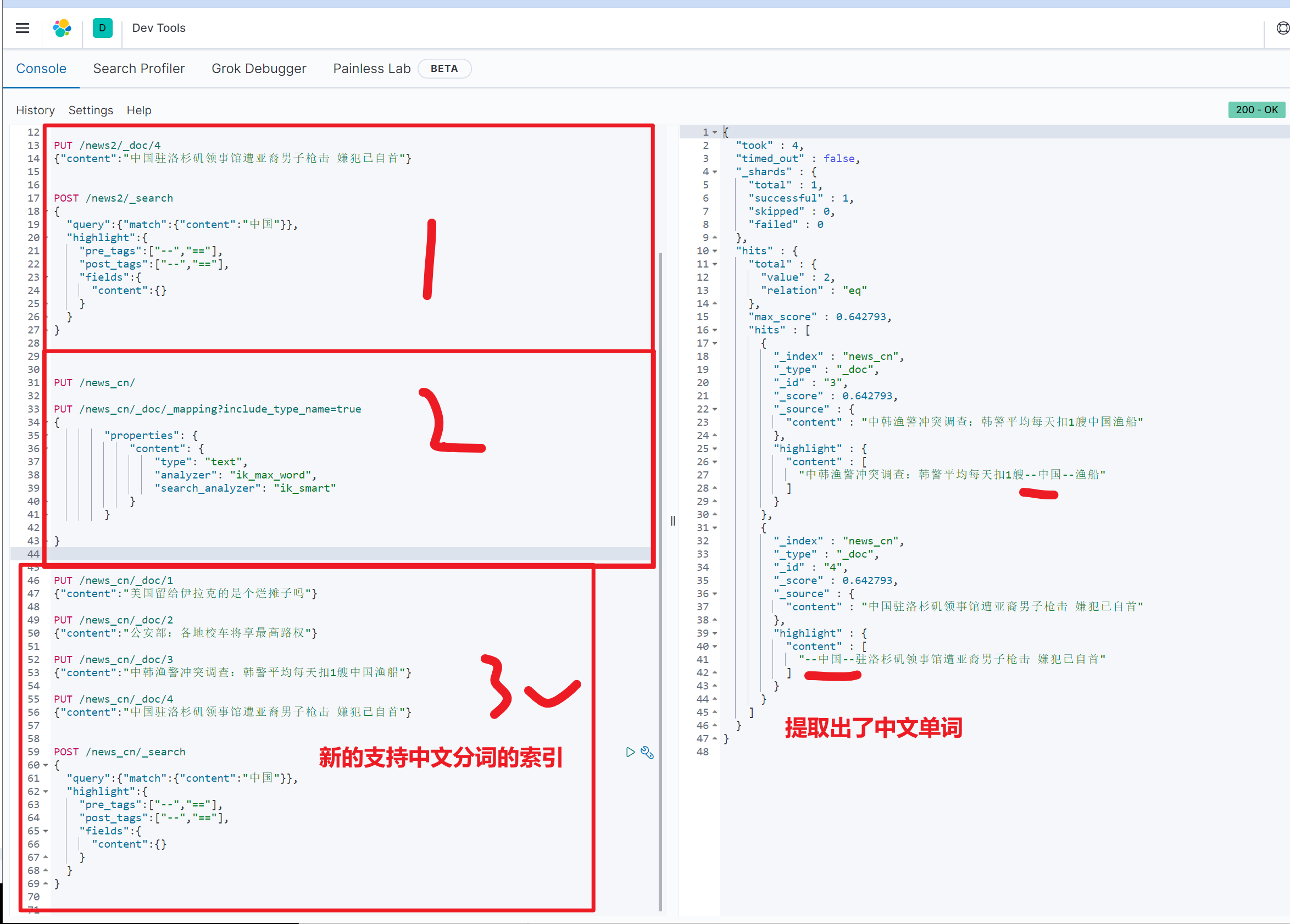Click panel resize divider handle
Screen dimensions: 1290x924
click(x=673, y=520)
